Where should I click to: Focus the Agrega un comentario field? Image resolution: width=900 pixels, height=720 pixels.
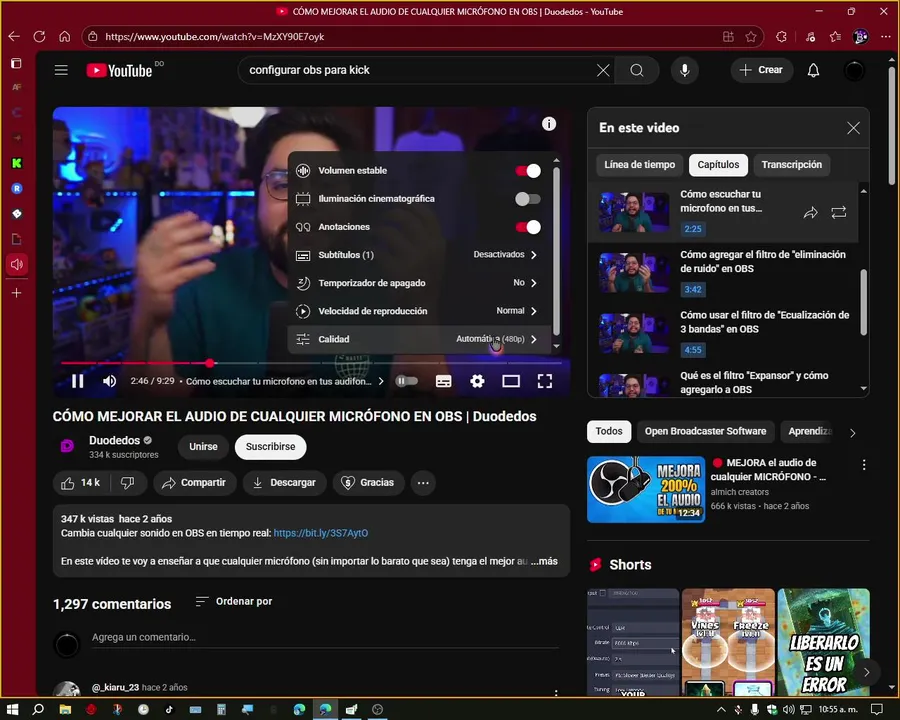click(x=325, y=638)
